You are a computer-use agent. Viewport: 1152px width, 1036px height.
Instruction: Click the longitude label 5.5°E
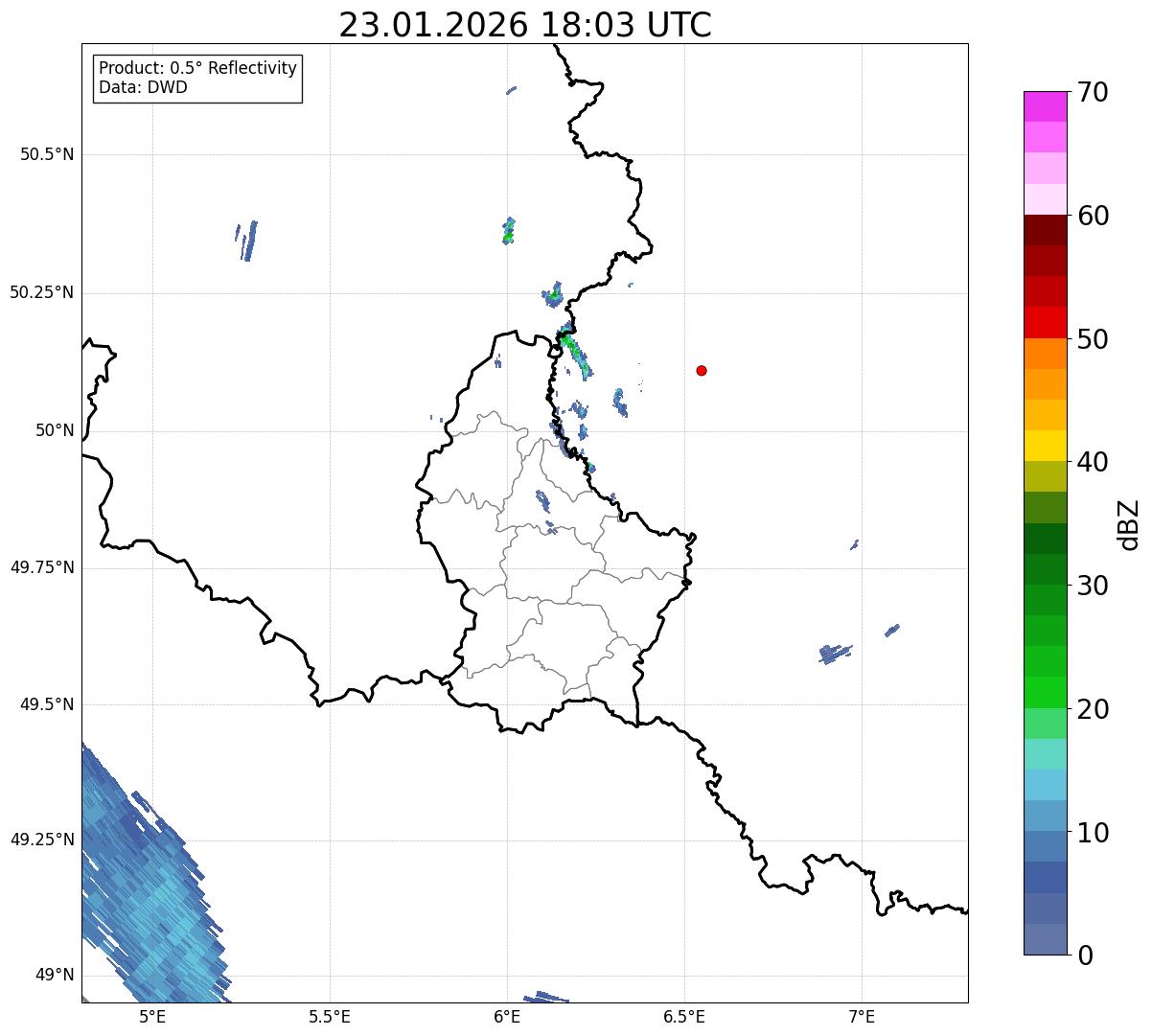(x=330, y=1017)
